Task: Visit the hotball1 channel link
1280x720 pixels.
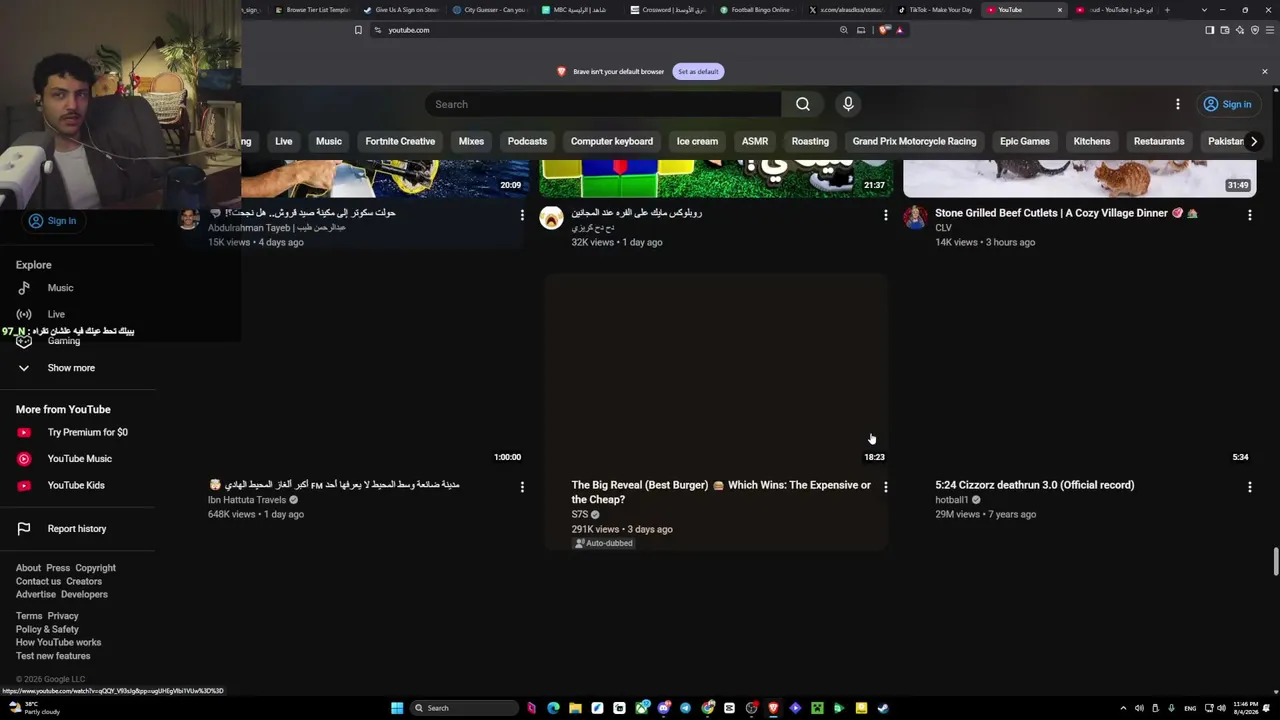Action: [951, 500]
